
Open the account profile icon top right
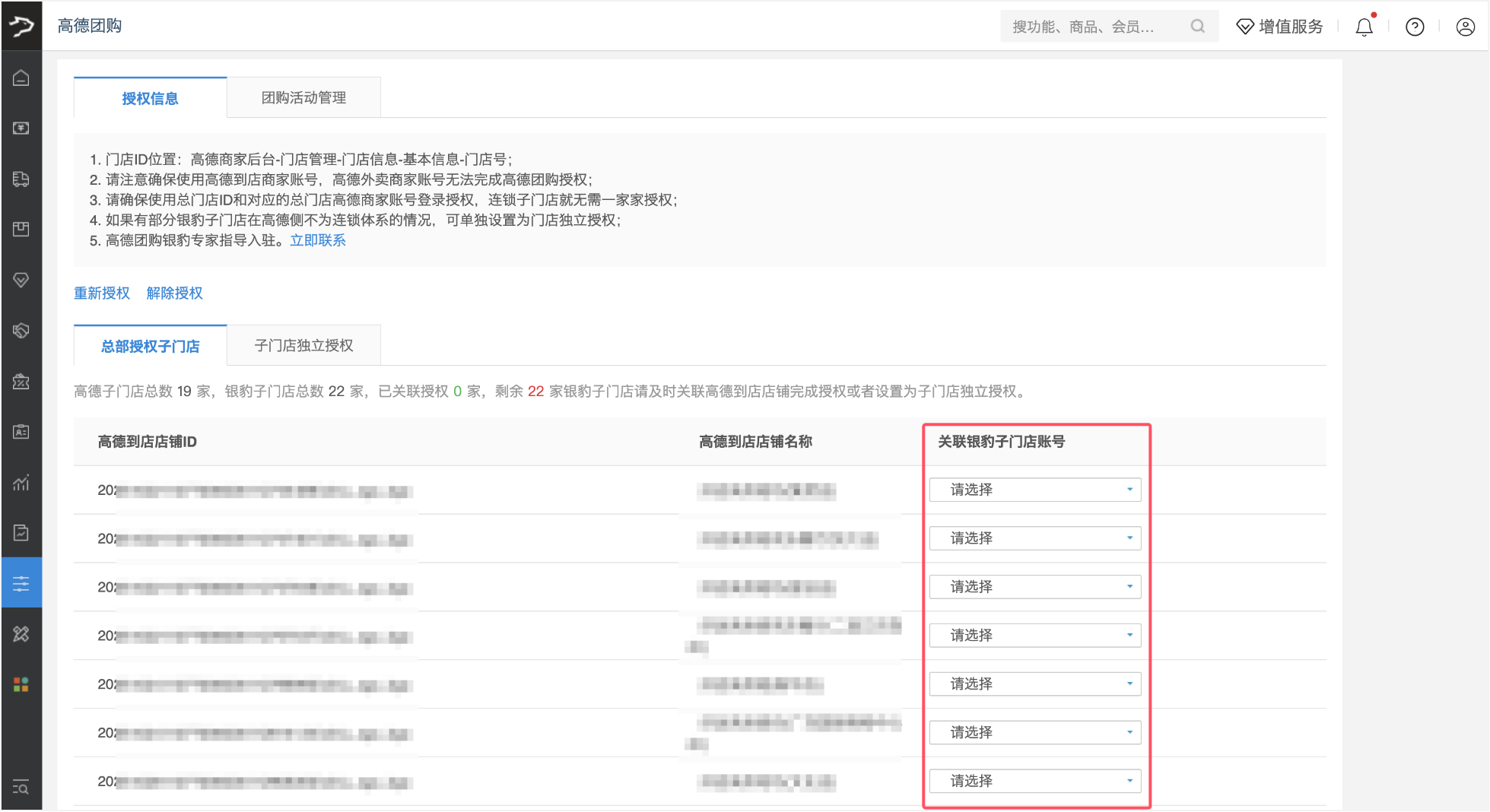tap(1464, 26)
